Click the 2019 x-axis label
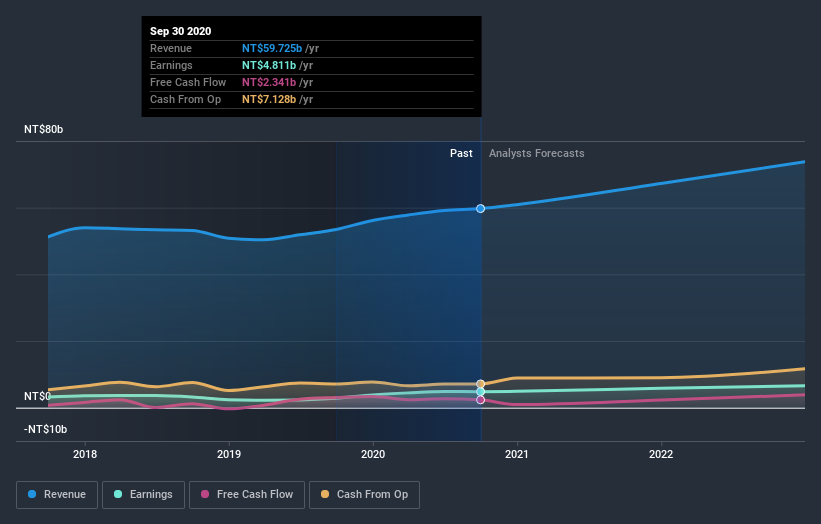The width and height of the screenshot is (821, 524). pos(229,454)
